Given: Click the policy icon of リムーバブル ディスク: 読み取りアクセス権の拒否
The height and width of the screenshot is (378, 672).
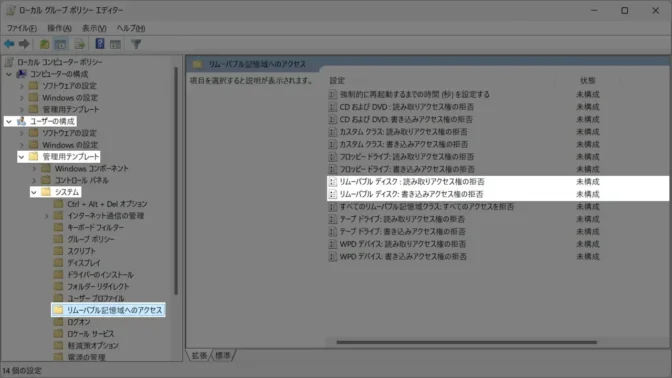Looking at the screenshot, I should coord(333,182).
